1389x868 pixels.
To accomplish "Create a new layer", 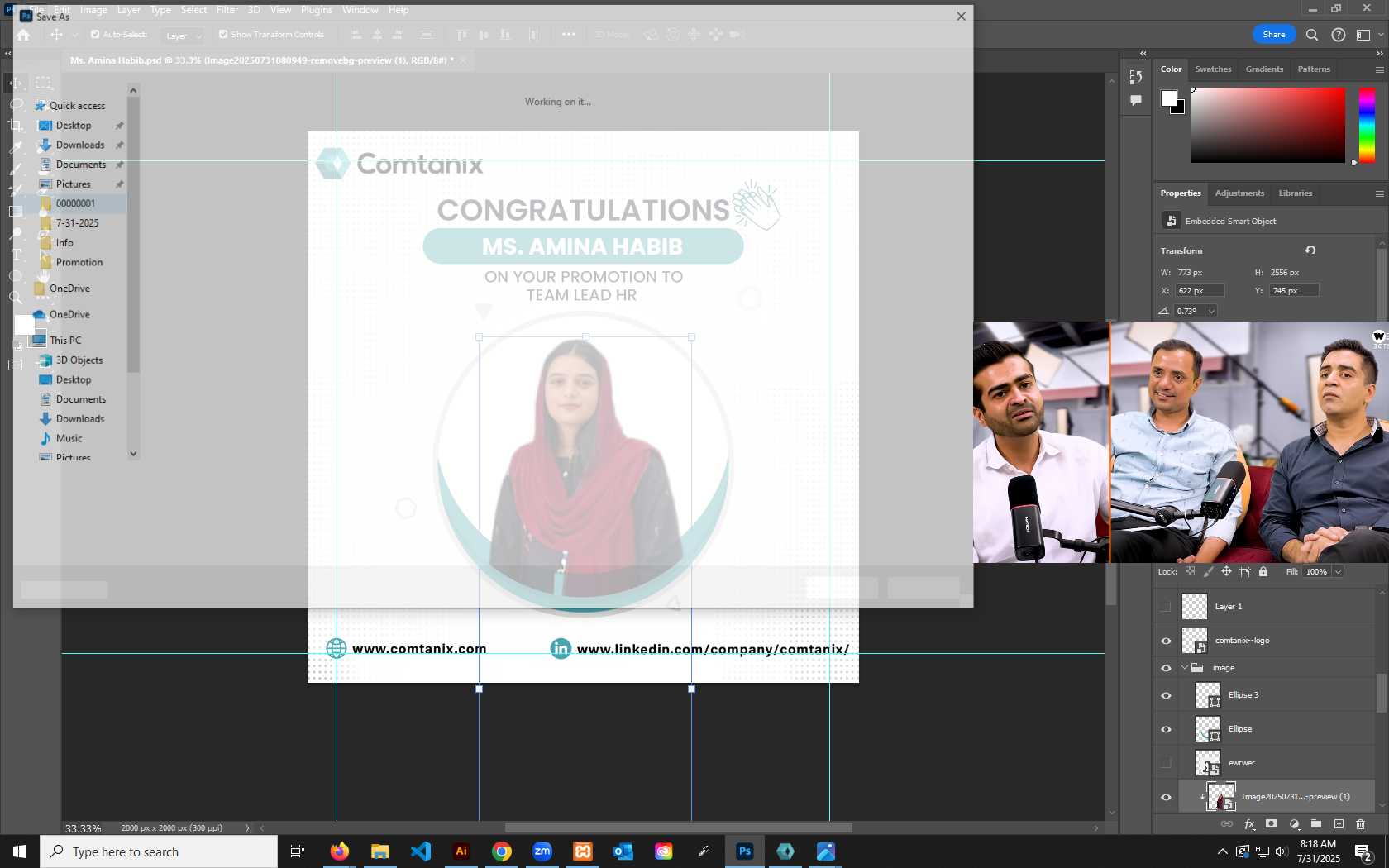I will (x=1339, y=824).
